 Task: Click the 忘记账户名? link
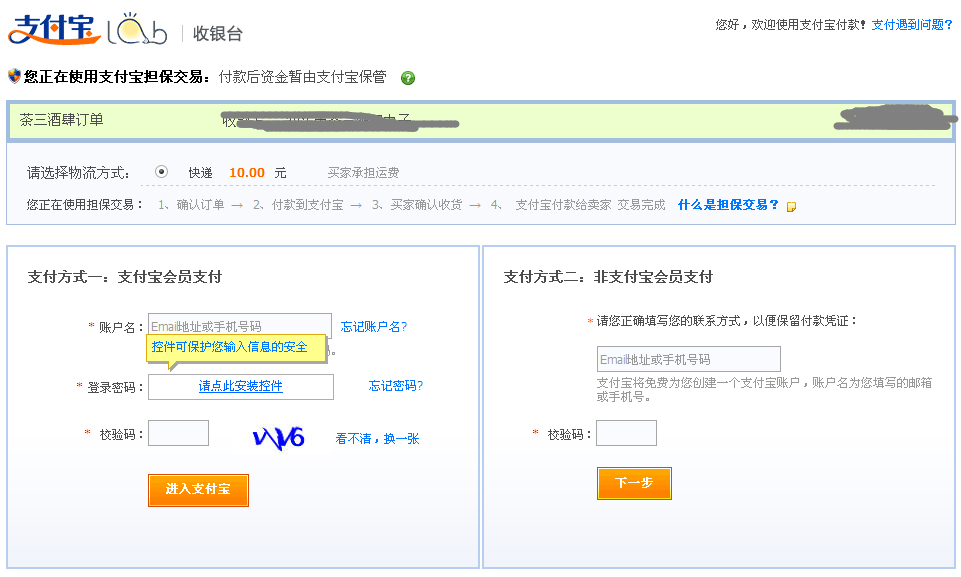[x=374, y=327]
